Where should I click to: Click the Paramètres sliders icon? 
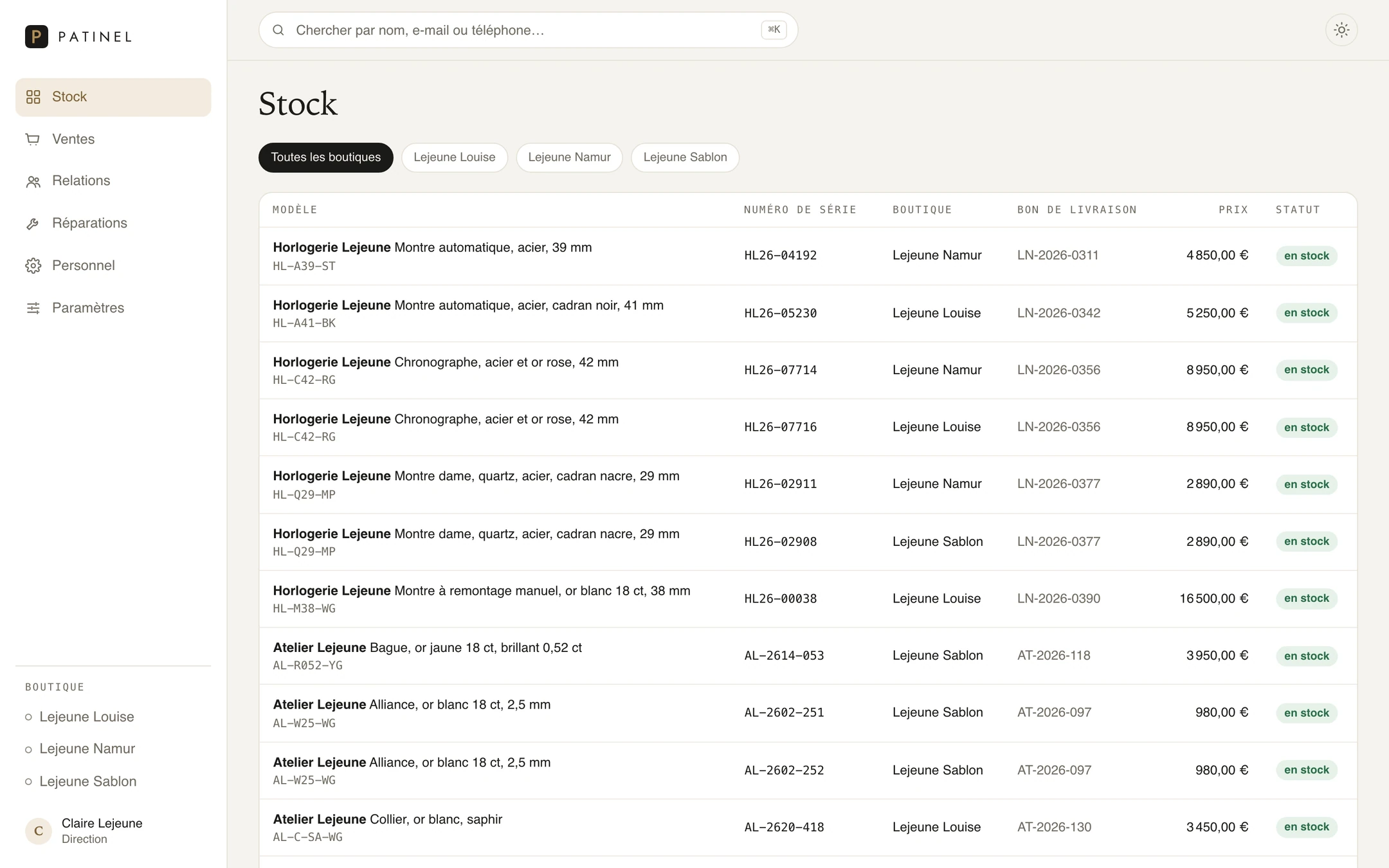point(33,308)
